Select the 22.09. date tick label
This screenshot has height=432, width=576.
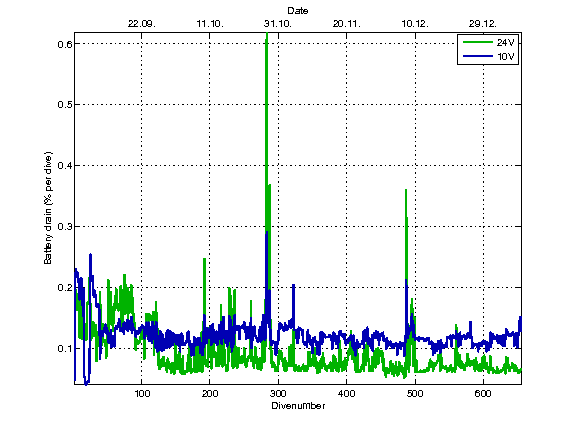point(142,24)
